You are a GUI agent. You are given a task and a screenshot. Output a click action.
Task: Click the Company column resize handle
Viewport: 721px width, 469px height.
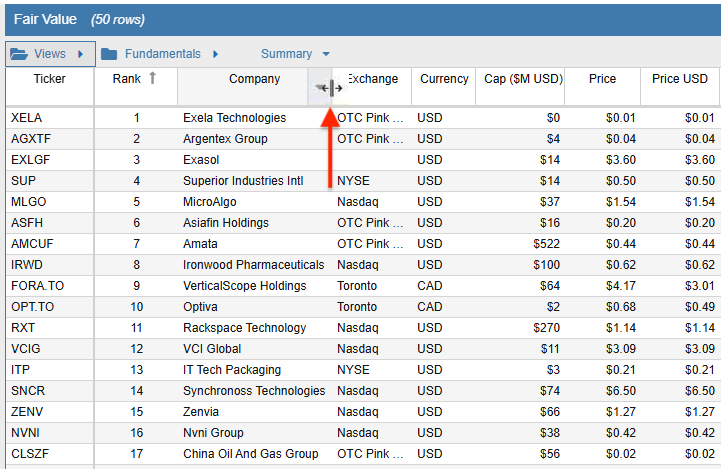(x=331, y=87)
